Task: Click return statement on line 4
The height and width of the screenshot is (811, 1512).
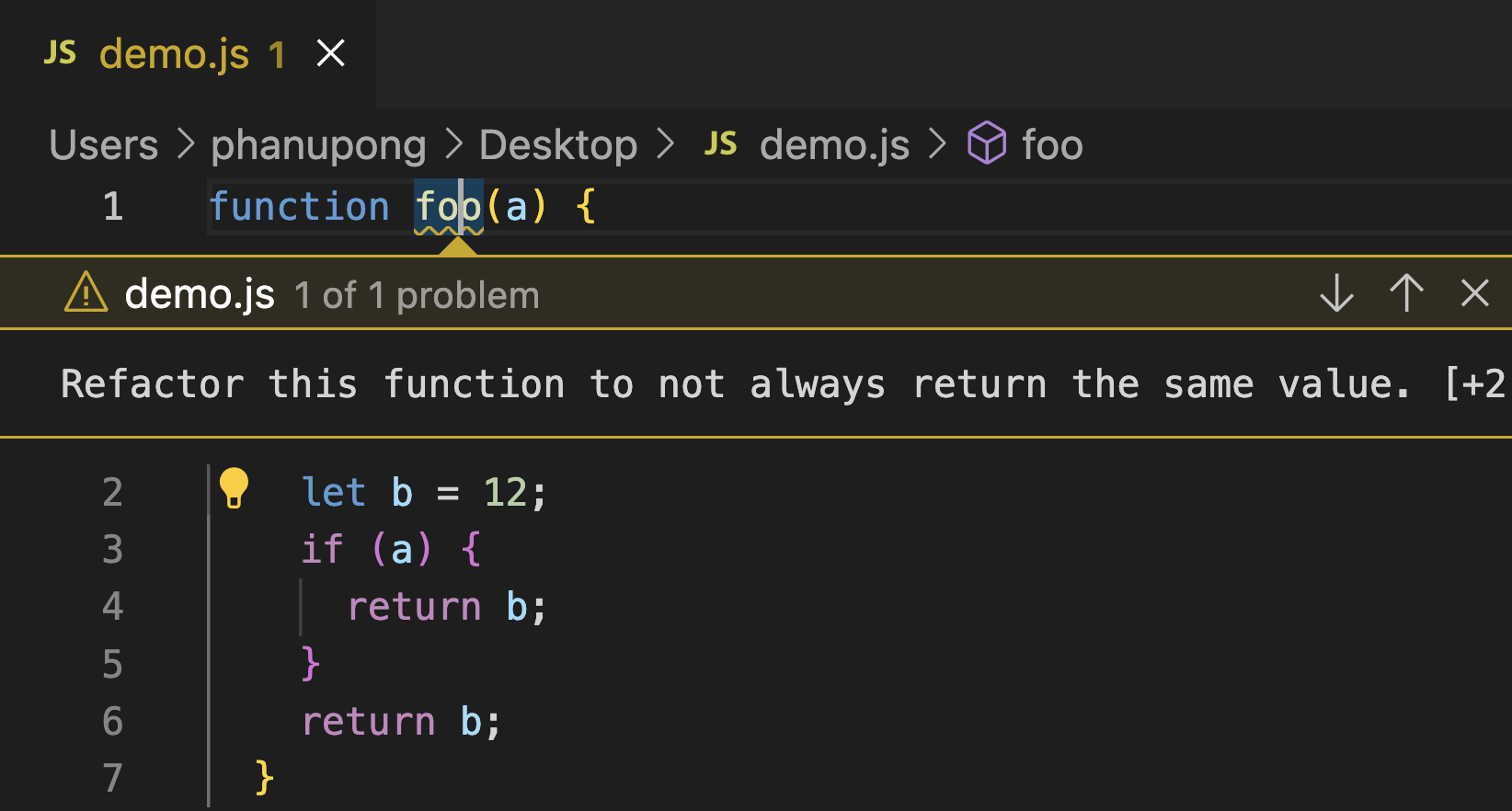Action: 447,607
